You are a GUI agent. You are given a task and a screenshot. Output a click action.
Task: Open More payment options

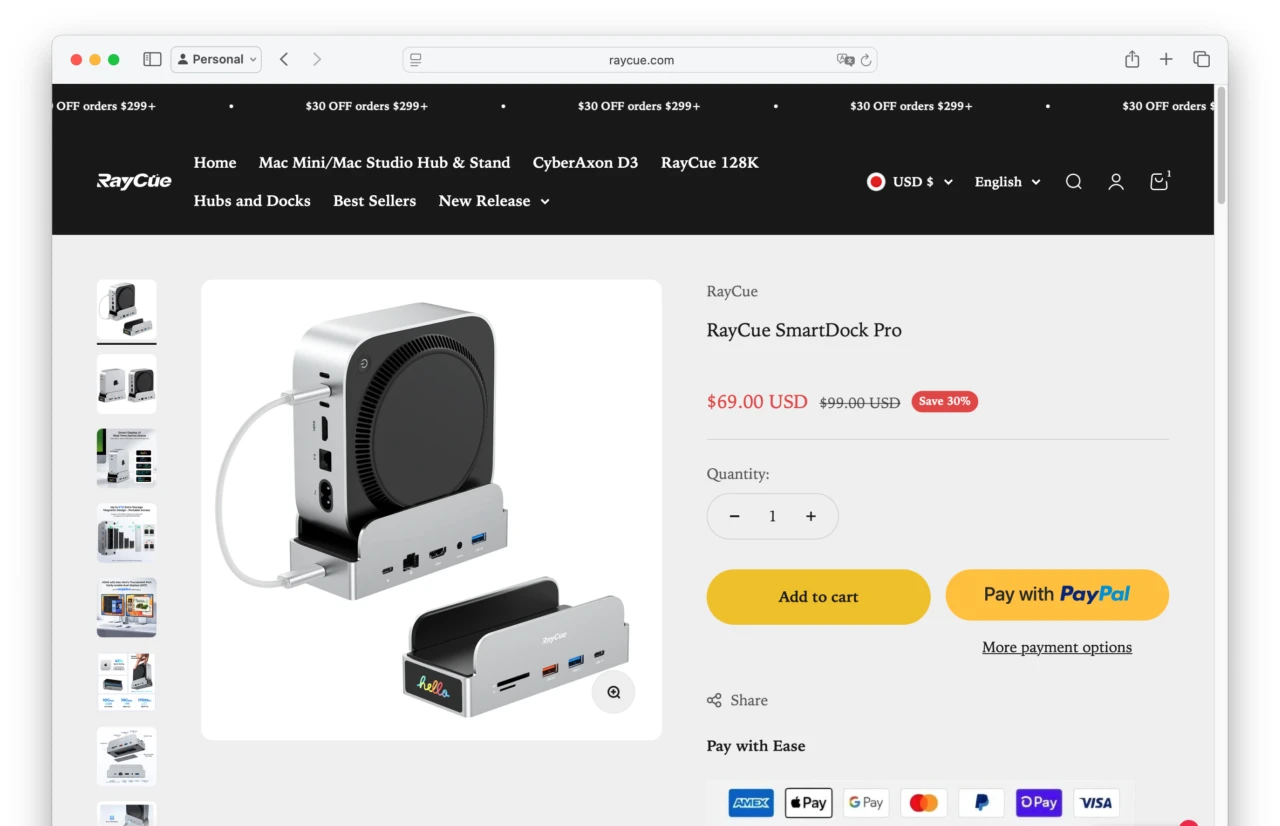click(1056, 647)
